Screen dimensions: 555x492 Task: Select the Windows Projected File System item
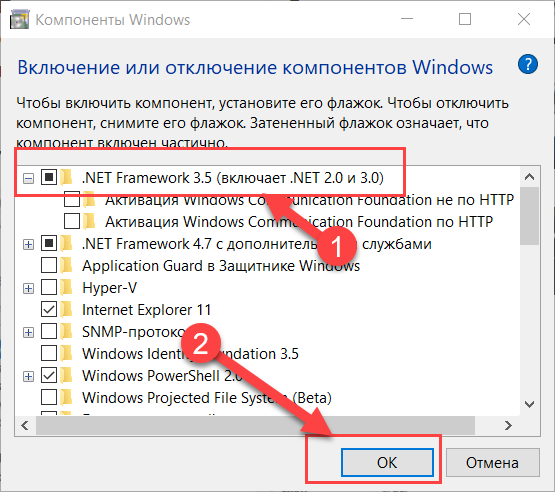(x=207, y=397)
